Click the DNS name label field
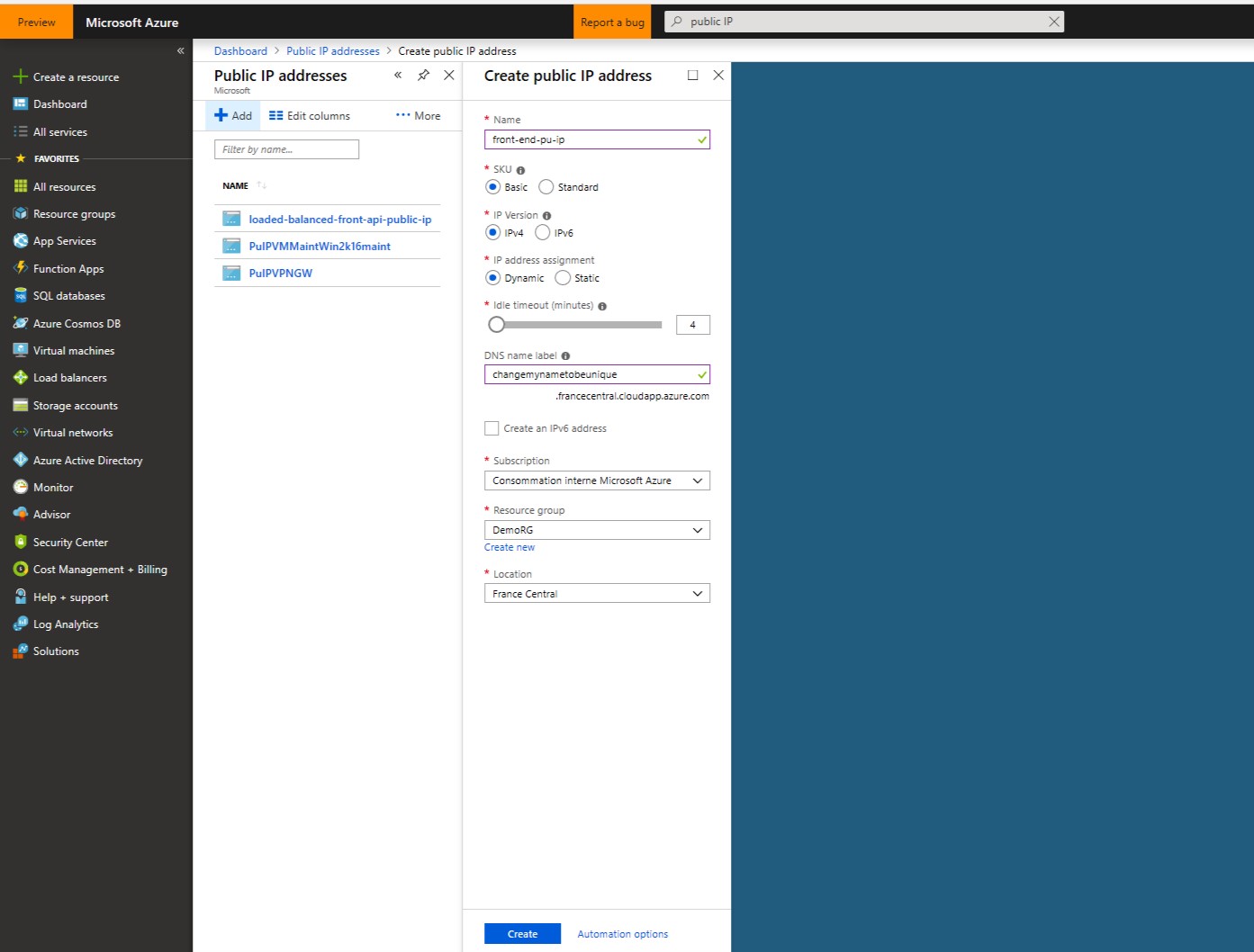 [597, 374]
